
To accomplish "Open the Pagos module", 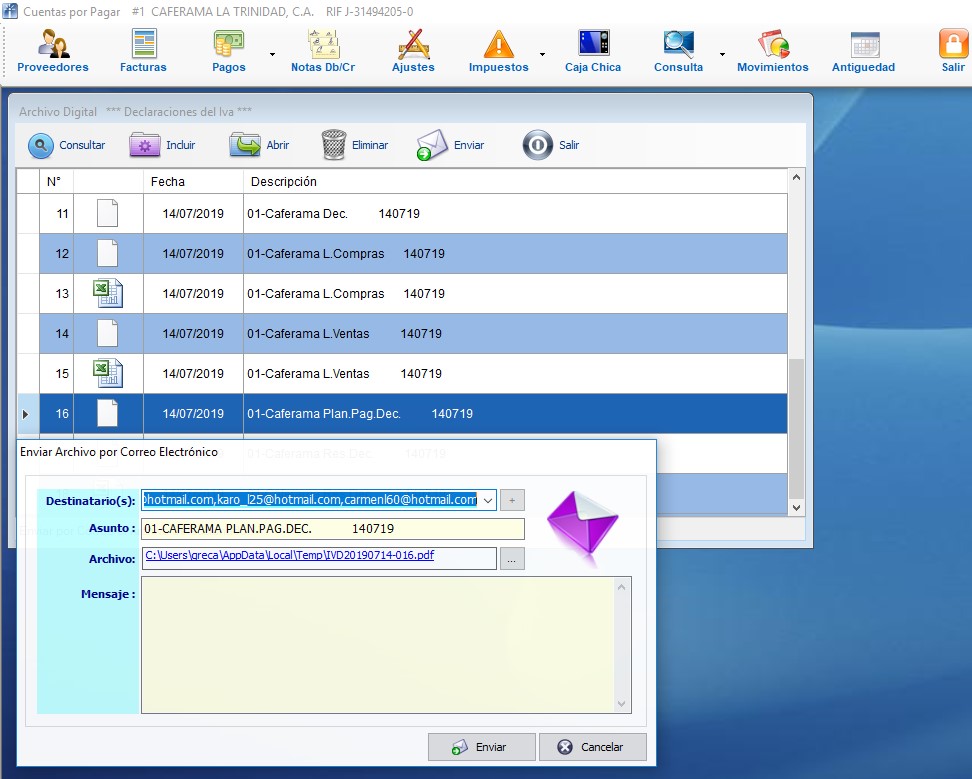I will click(x=229, y=51).
